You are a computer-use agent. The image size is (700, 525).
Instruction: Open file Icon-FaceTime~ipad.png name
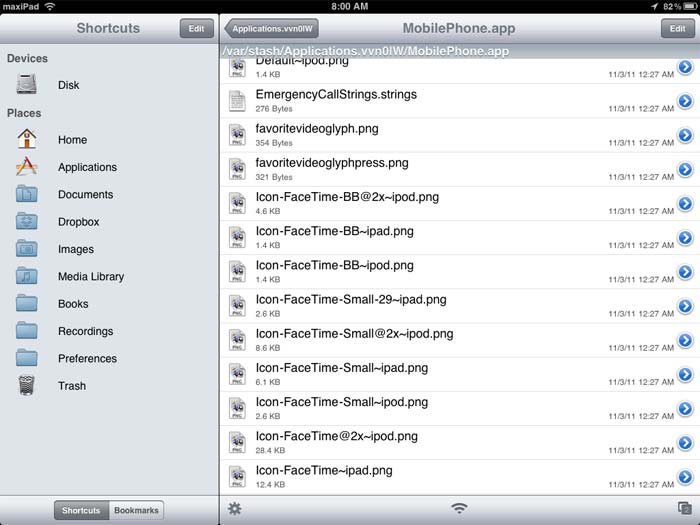pos(324,471)
